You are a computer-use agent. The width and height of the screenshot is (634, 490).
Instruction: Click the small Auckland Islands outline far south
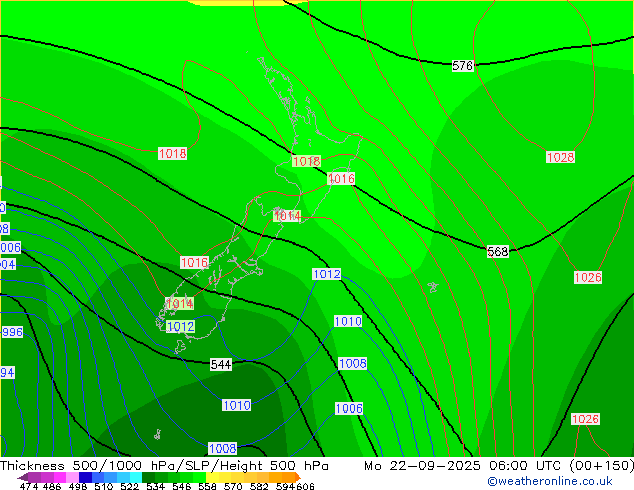point(158,435)
